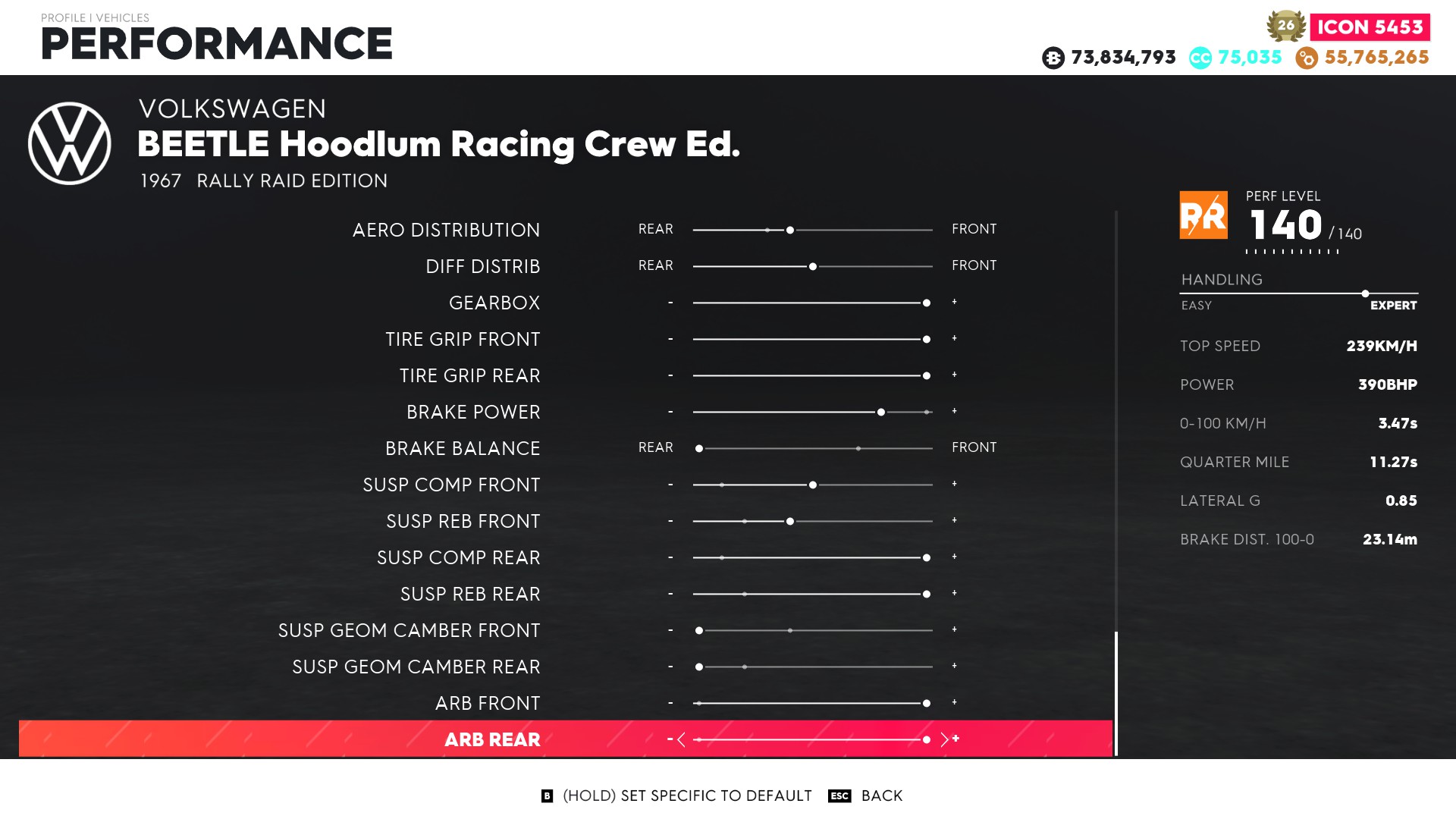
Task: Click Set Specific to Default prompt
Action: coord(687,795)
